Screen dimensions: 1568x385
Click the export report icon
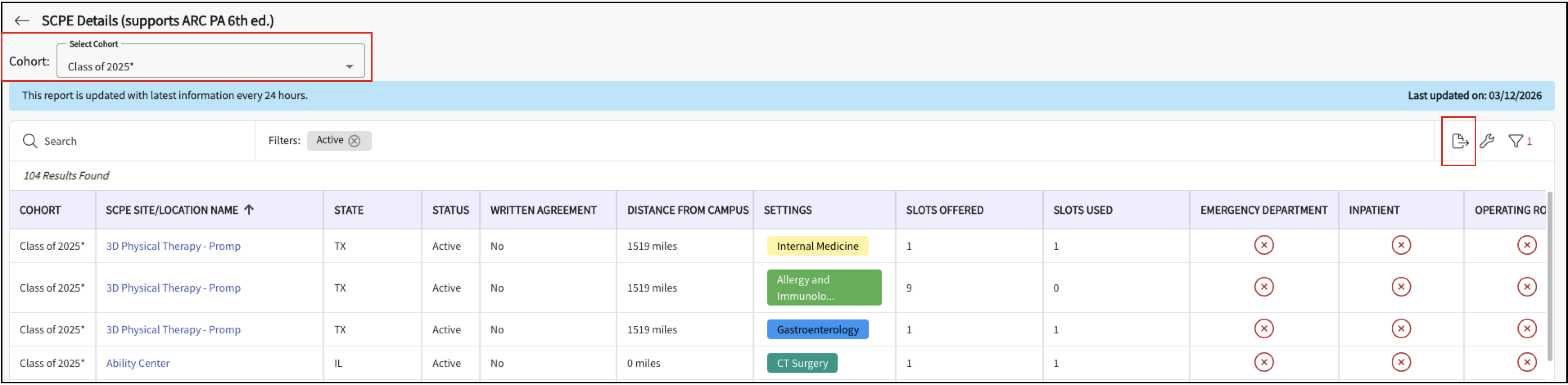pos(1459,141)
